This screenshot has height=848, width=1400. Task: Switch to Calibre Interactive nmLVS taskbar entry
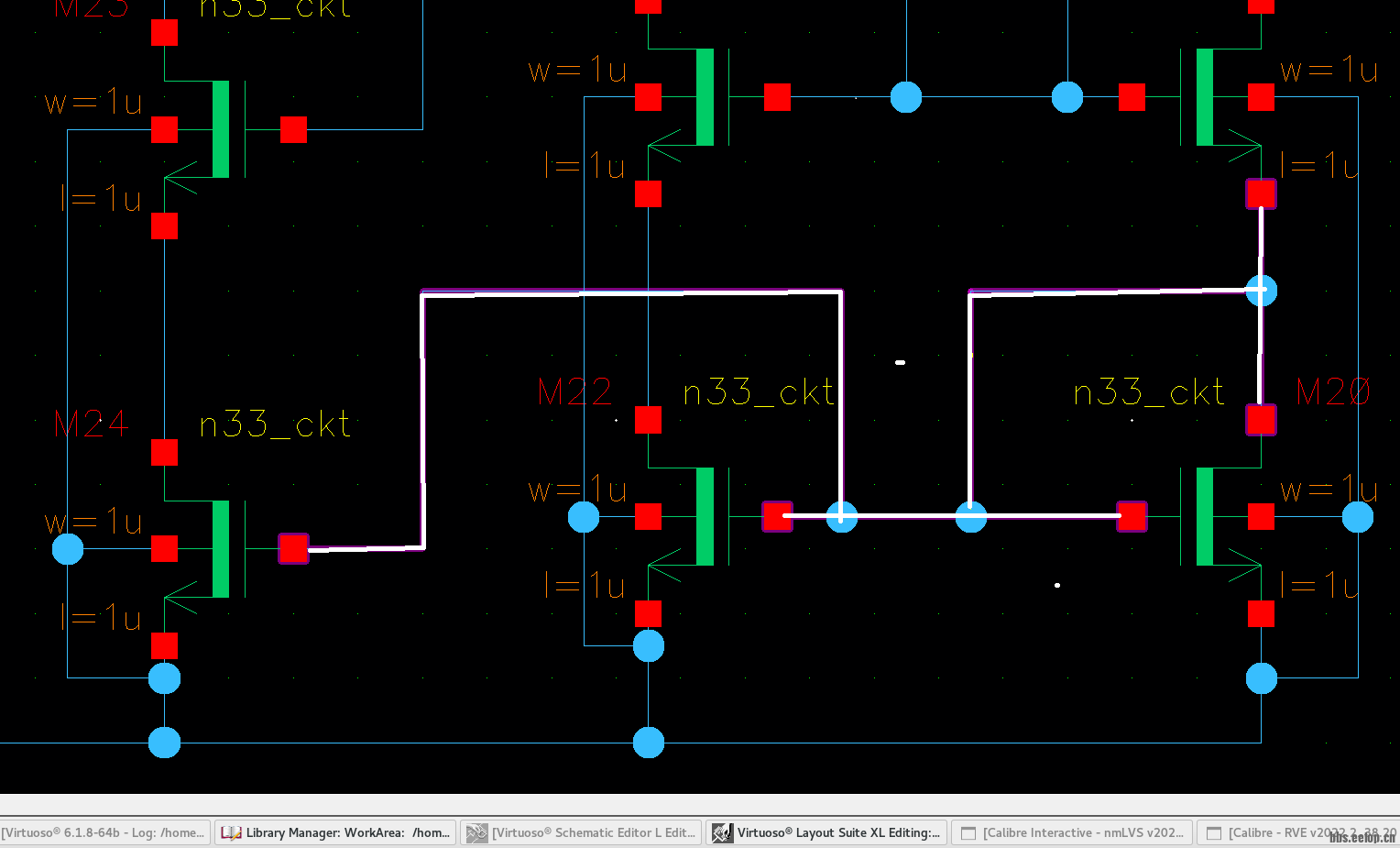(1072, 832)
